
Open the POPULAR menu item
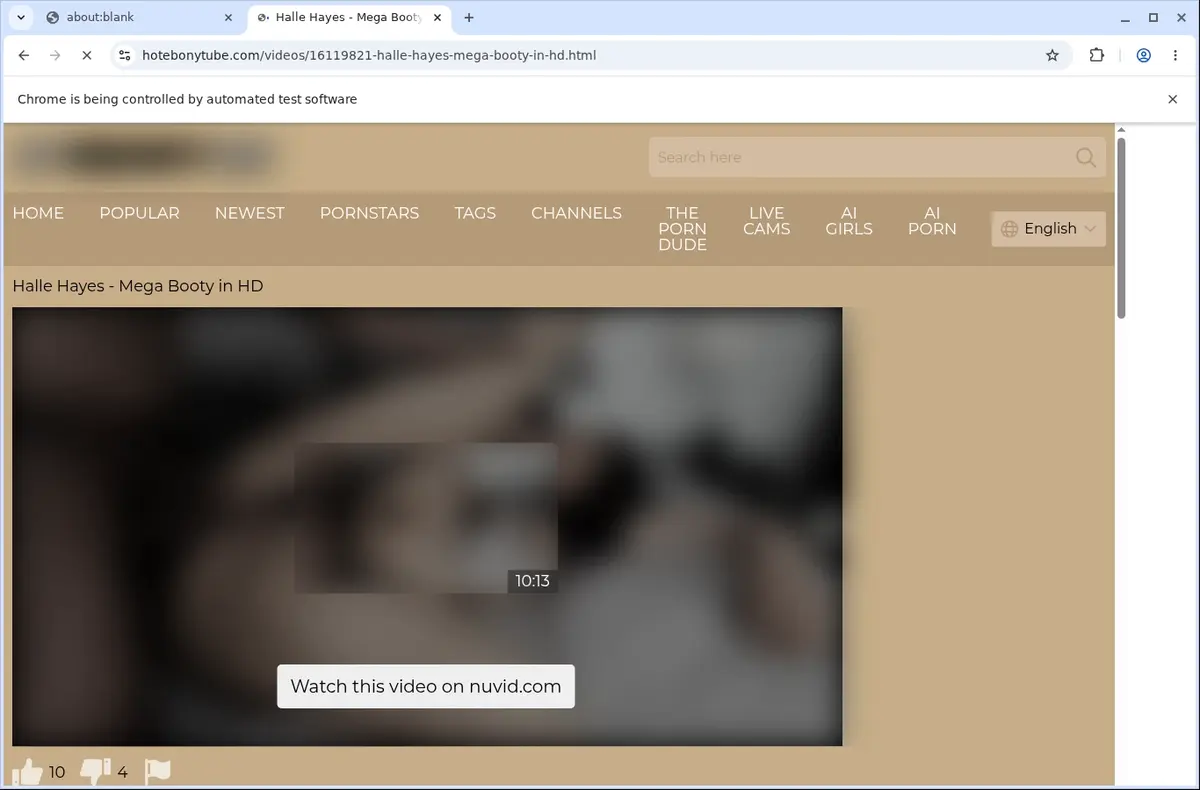pyautogui.click(x=140, y=213)
